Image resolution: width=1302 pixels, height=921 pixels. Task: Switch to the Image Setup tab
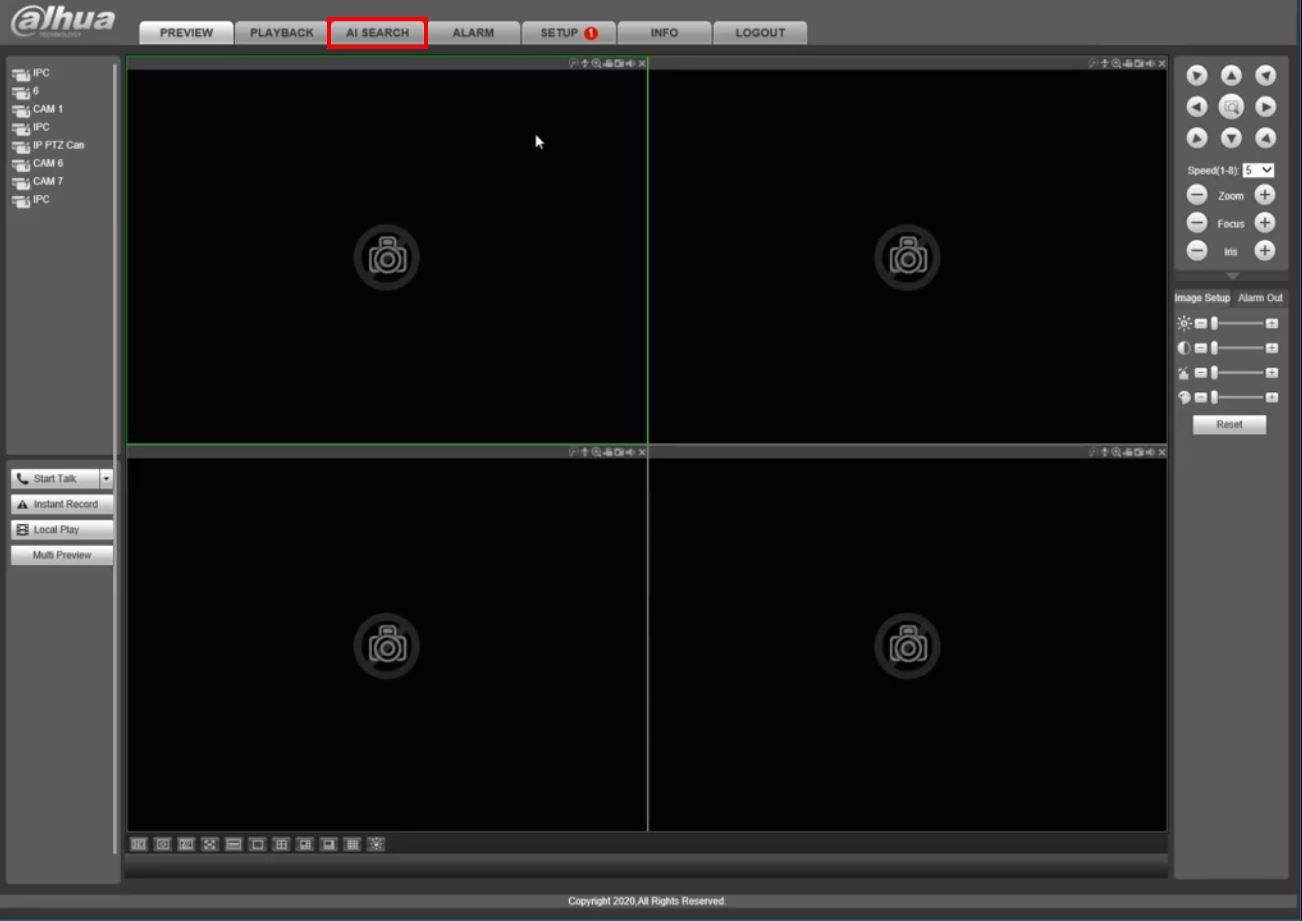[x=1203, y=298]
